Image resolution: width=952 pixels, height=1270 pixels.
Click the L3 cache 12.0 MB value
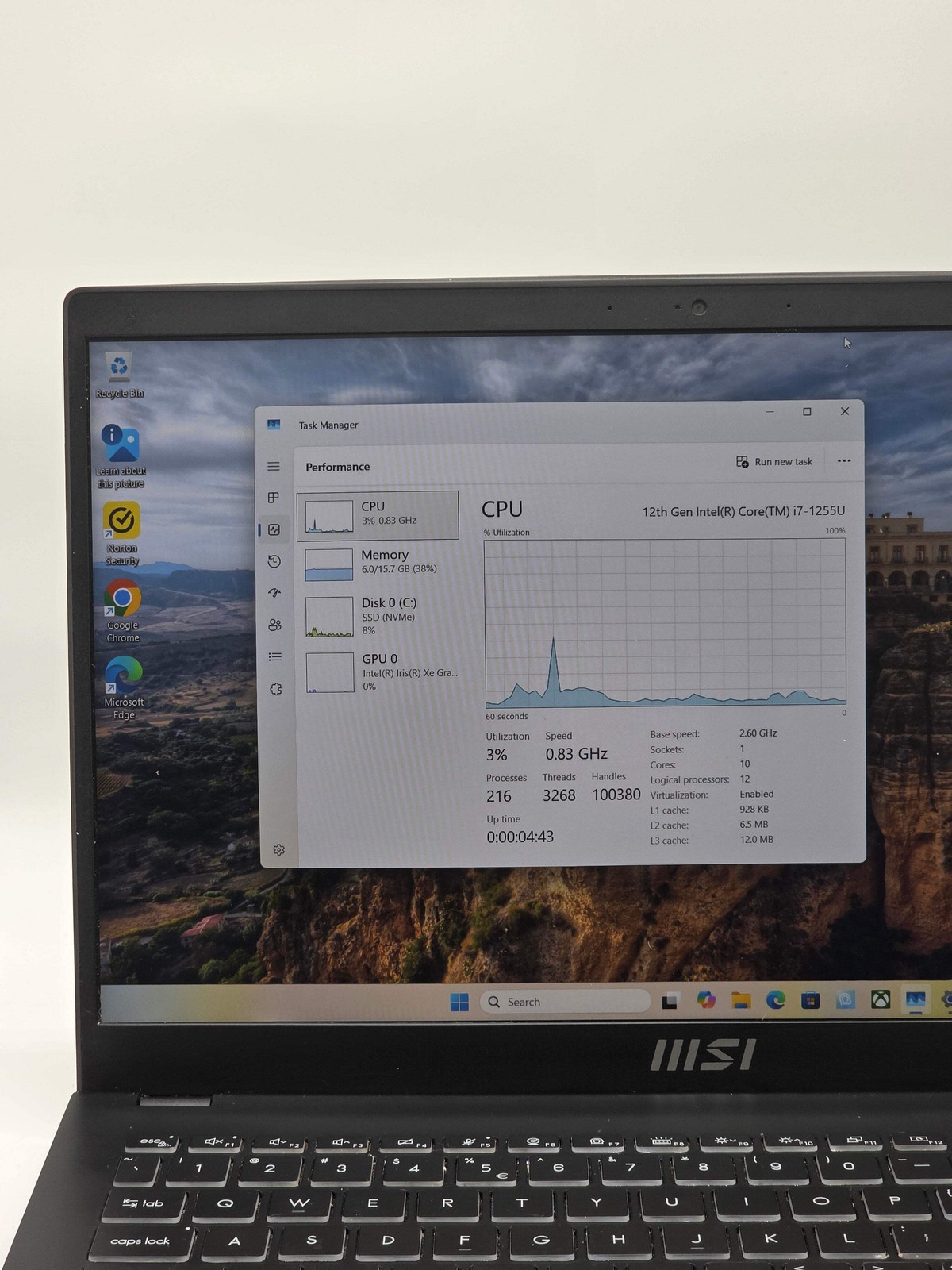pos(756,839)
